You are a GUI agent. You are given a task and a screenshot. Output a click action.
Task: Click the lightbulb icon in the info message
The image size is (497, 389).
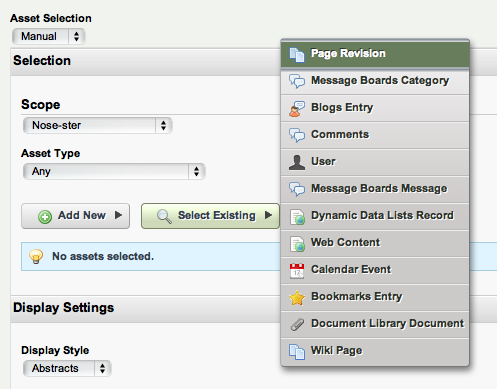pos(36,256)
